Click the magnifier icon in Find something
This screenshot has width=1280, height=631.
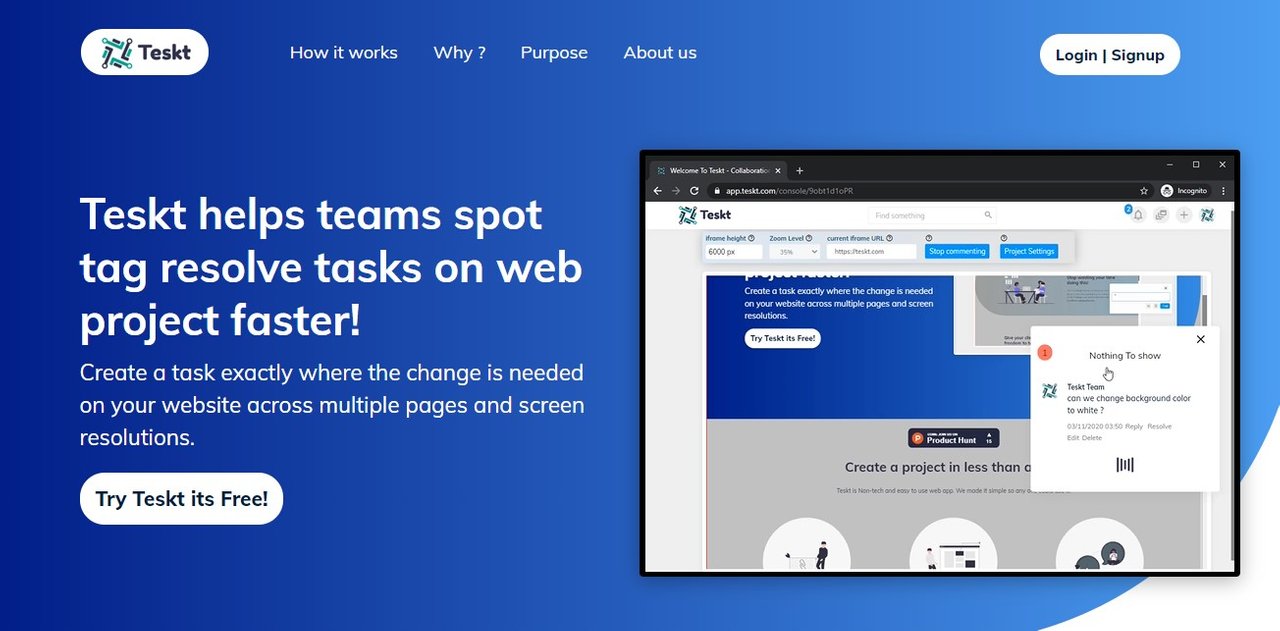coord(988,215)
